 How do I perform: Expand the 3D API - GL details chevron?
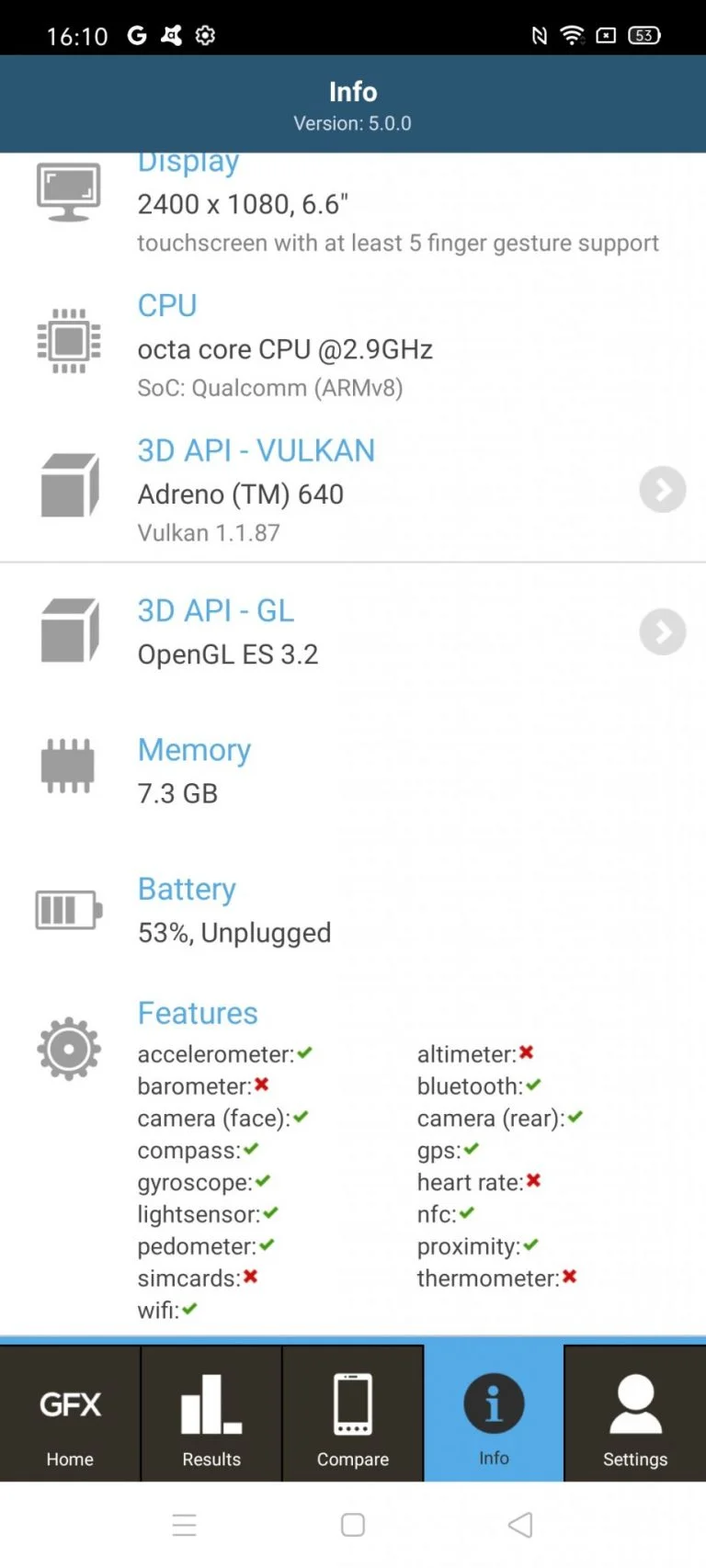pyautogui.click(x=662, y=631)
